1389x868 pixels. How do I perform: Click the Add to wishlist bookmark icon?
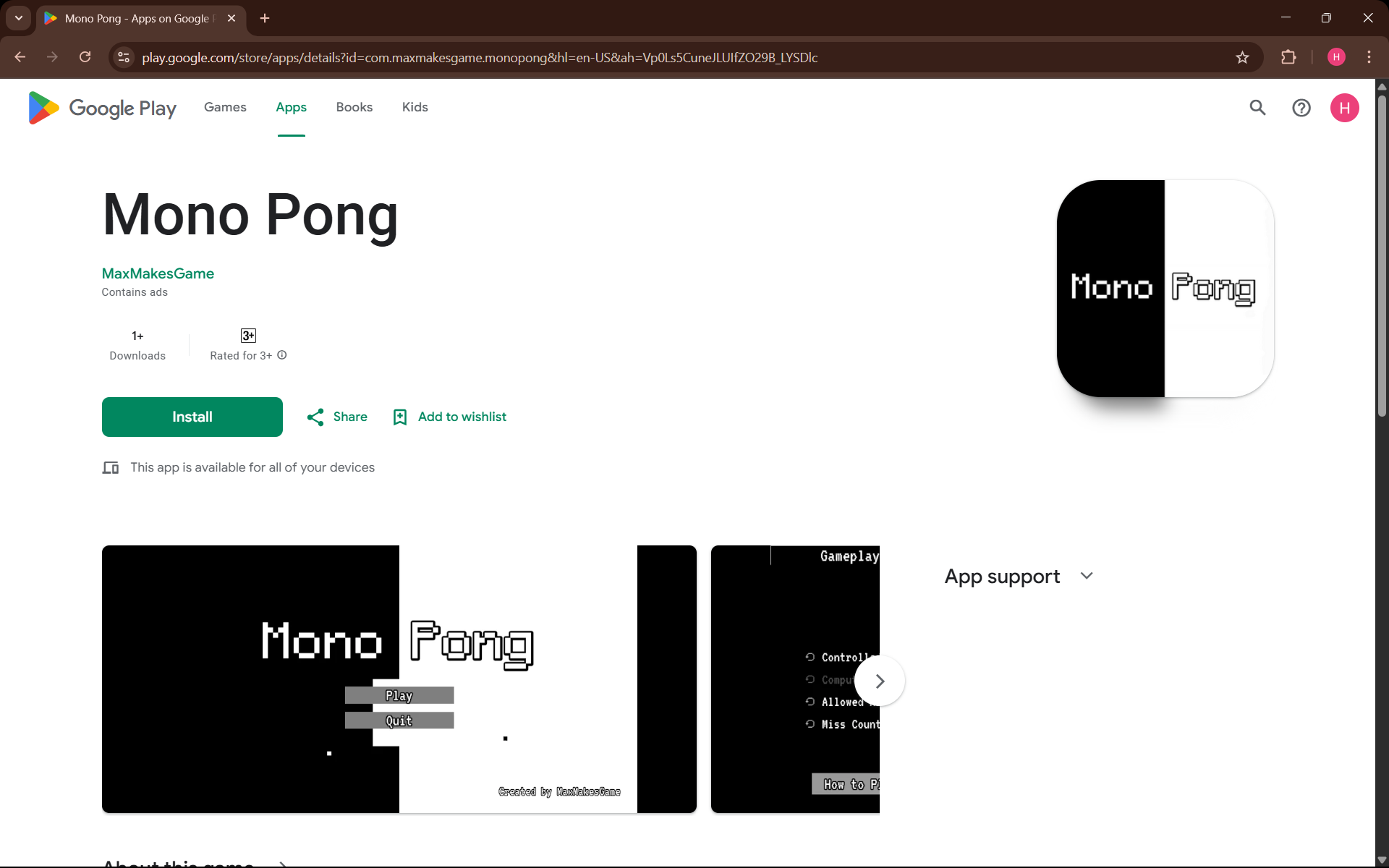[x=399, y=417]
